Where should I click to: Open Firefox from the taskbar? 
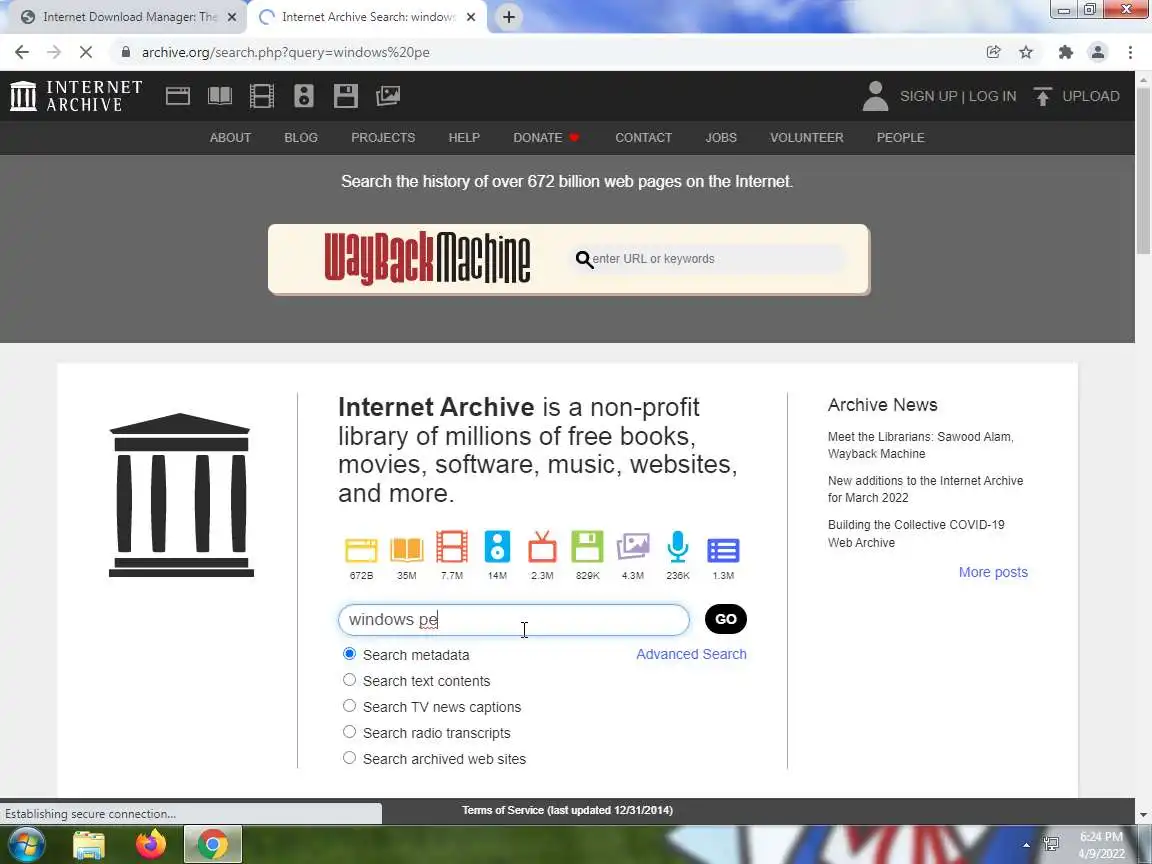151,844
